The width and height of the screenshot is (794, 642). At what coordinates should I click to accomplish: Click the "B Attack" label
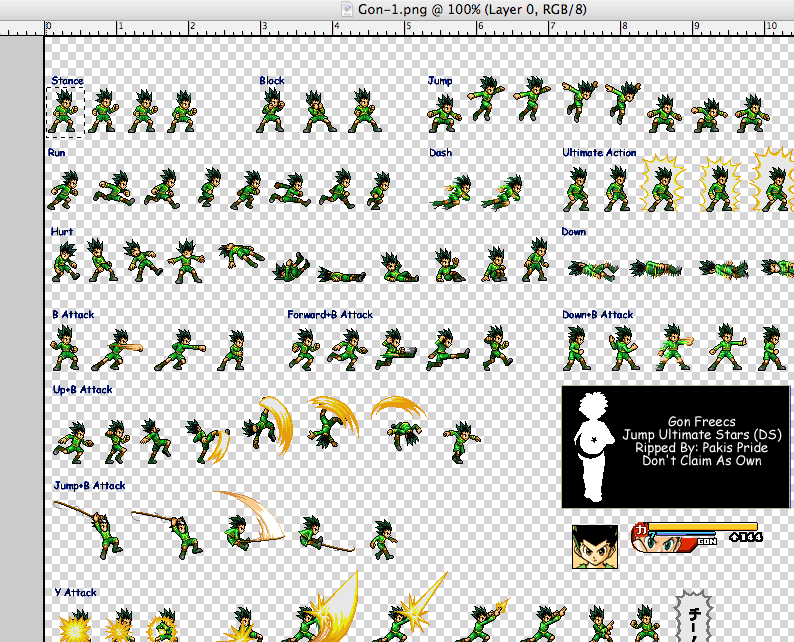(x=73, y=314)
